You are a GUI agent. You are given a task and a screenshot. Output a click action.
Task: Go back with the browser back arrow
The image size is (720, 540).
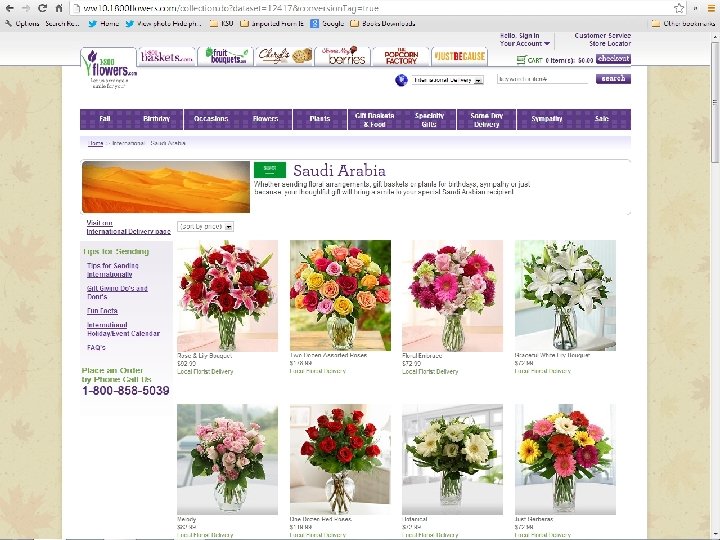pyautogui.click(x=9, y=8)
